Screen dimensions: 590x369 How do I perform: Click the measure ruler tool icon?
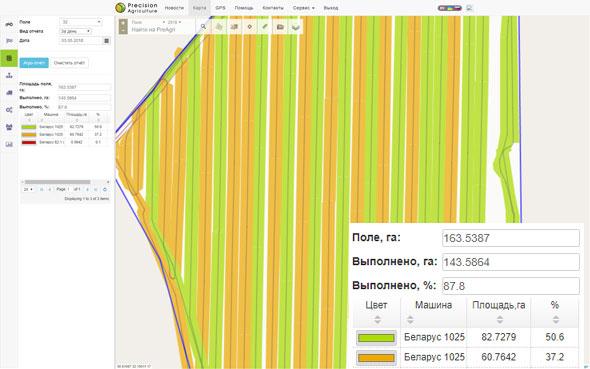[234, 27]
